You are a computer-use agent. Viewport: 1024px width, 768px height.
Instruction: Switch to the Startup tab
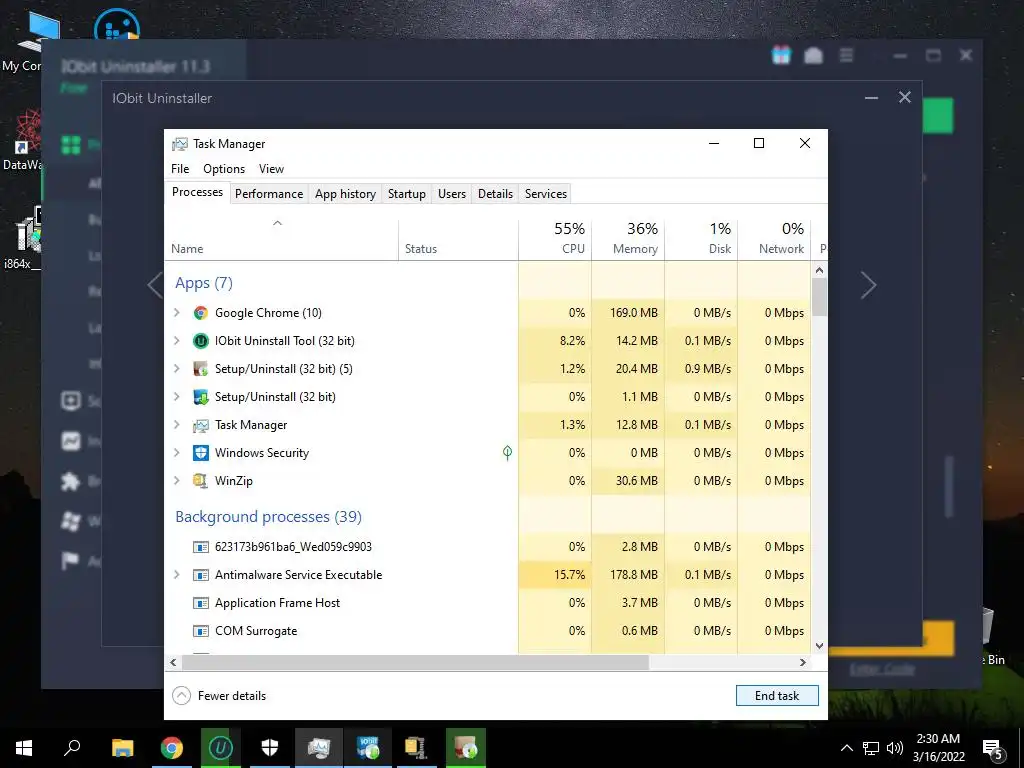tap(406, 194)
